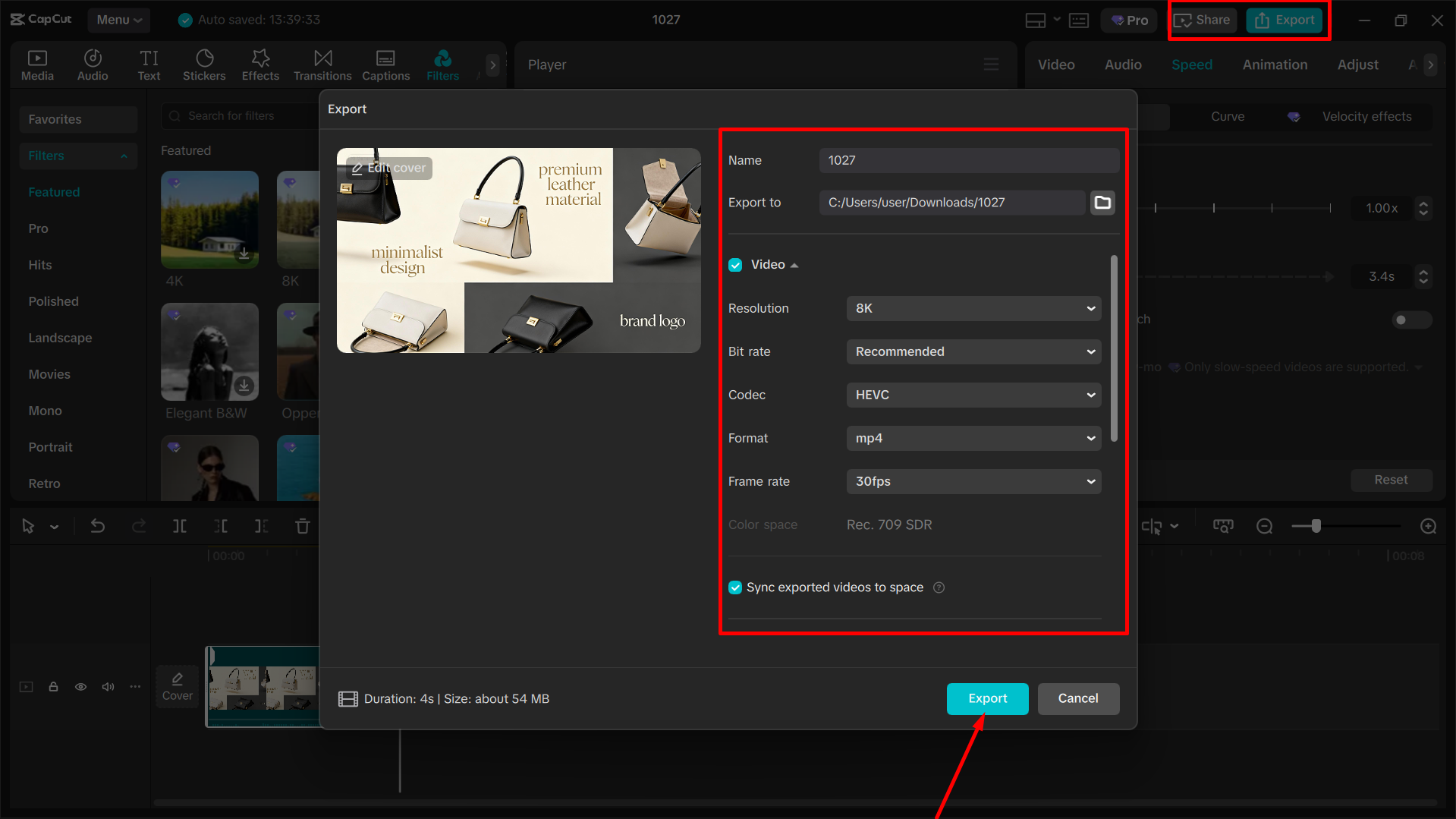Click the Export button in the dialog

(x=987, y=698)
